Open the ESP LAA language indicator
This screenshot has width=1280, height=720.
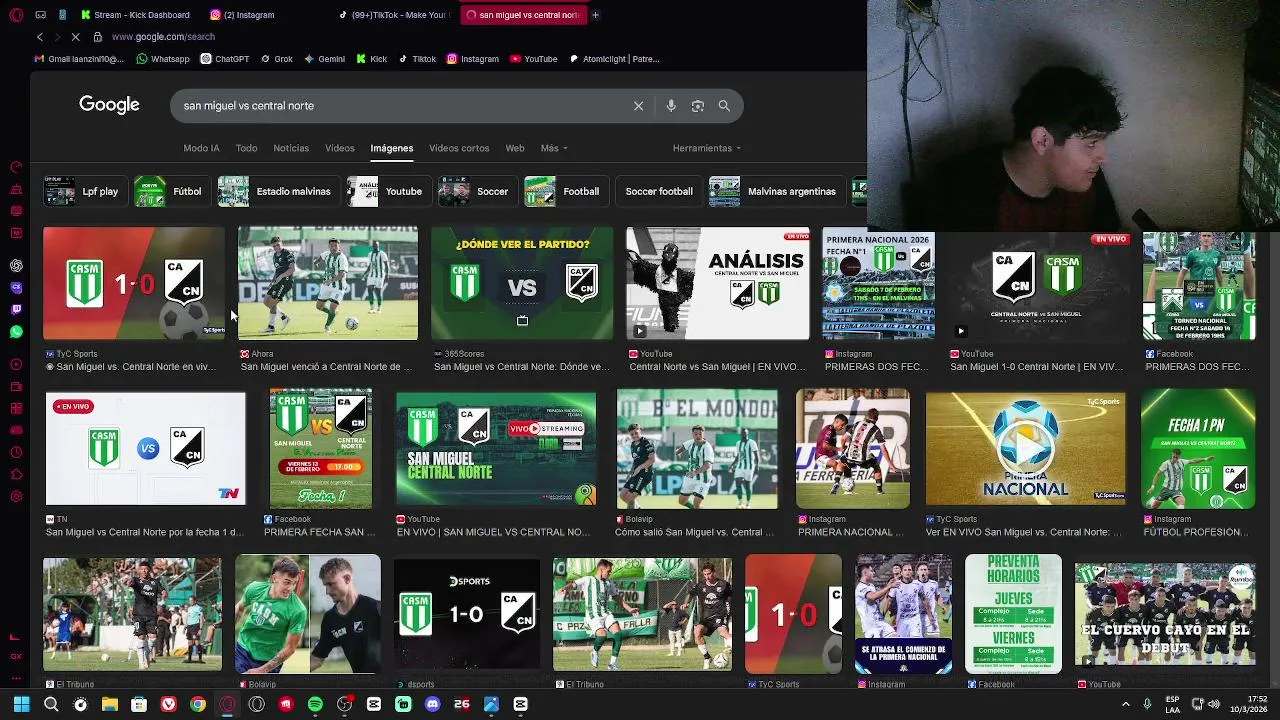tap(1172, 704)
